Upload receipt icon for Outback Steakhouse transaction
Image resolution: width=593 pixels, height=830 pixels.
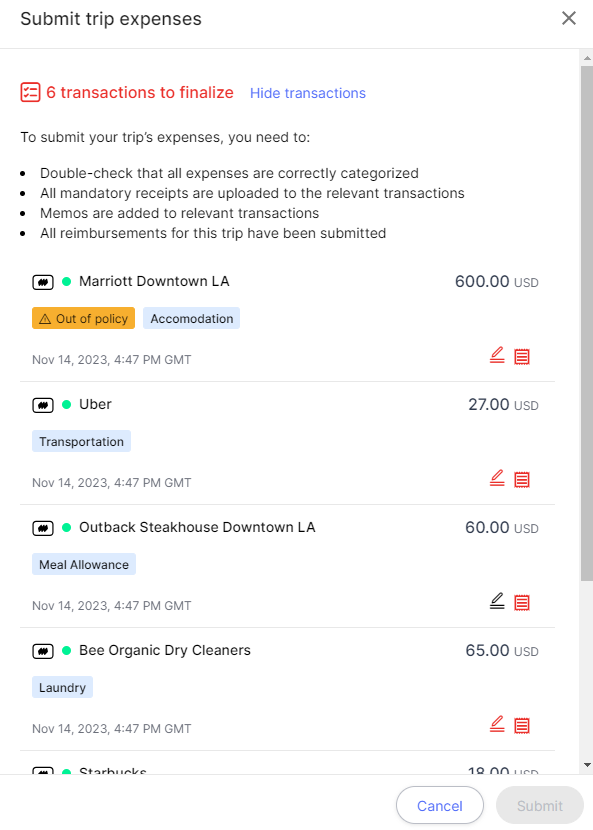tap(522, 602)
